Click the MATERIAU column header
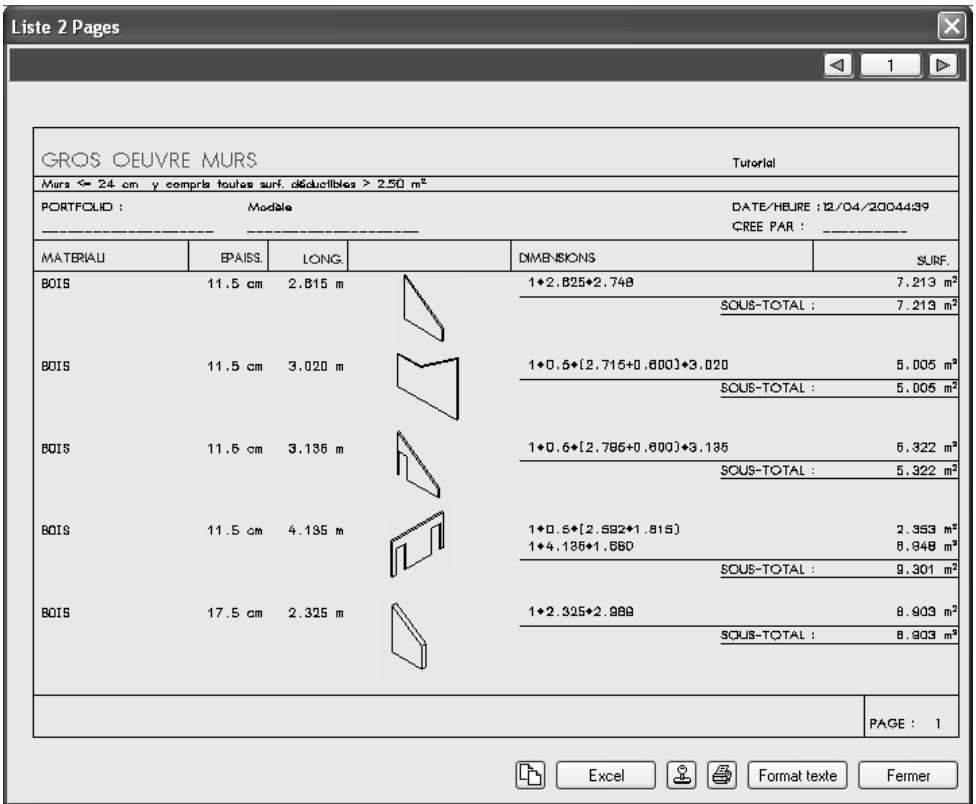The height and width of the screenshot is (804, 976). tap(73, 258)
